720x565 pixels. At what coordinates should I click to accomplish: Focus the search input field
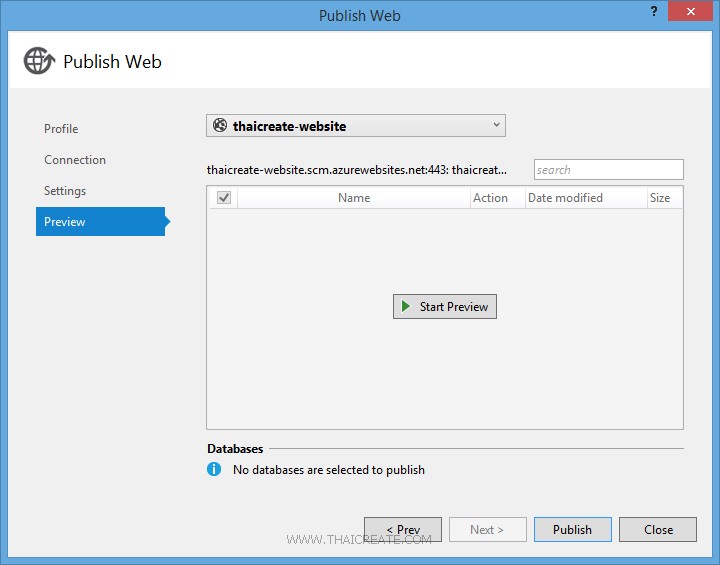click(608, 170)
